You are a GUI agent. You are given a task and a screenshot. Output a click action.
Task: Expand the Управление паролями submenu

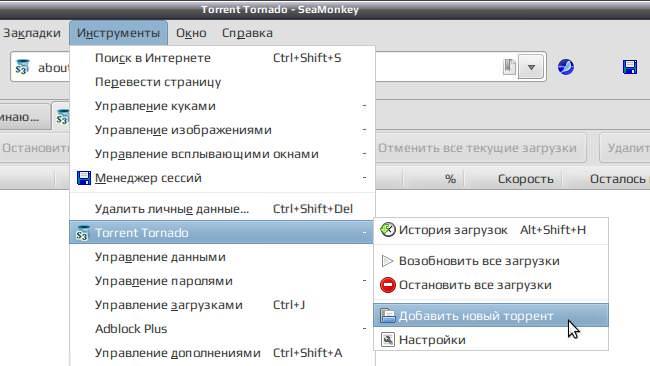pos(222,281)
